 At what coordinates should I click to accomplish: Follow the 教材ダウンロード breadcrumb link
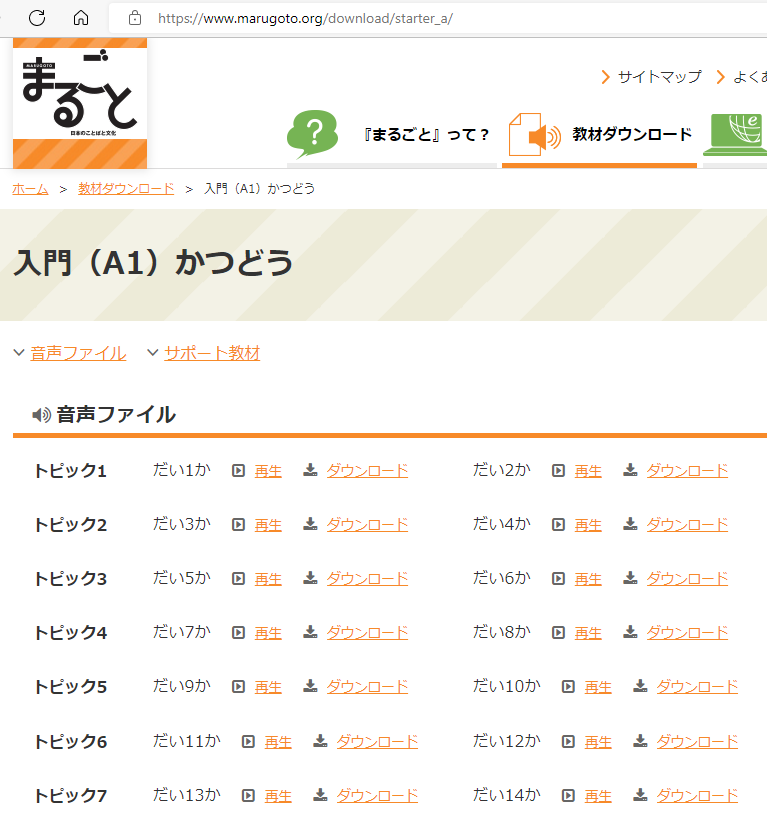126,189
